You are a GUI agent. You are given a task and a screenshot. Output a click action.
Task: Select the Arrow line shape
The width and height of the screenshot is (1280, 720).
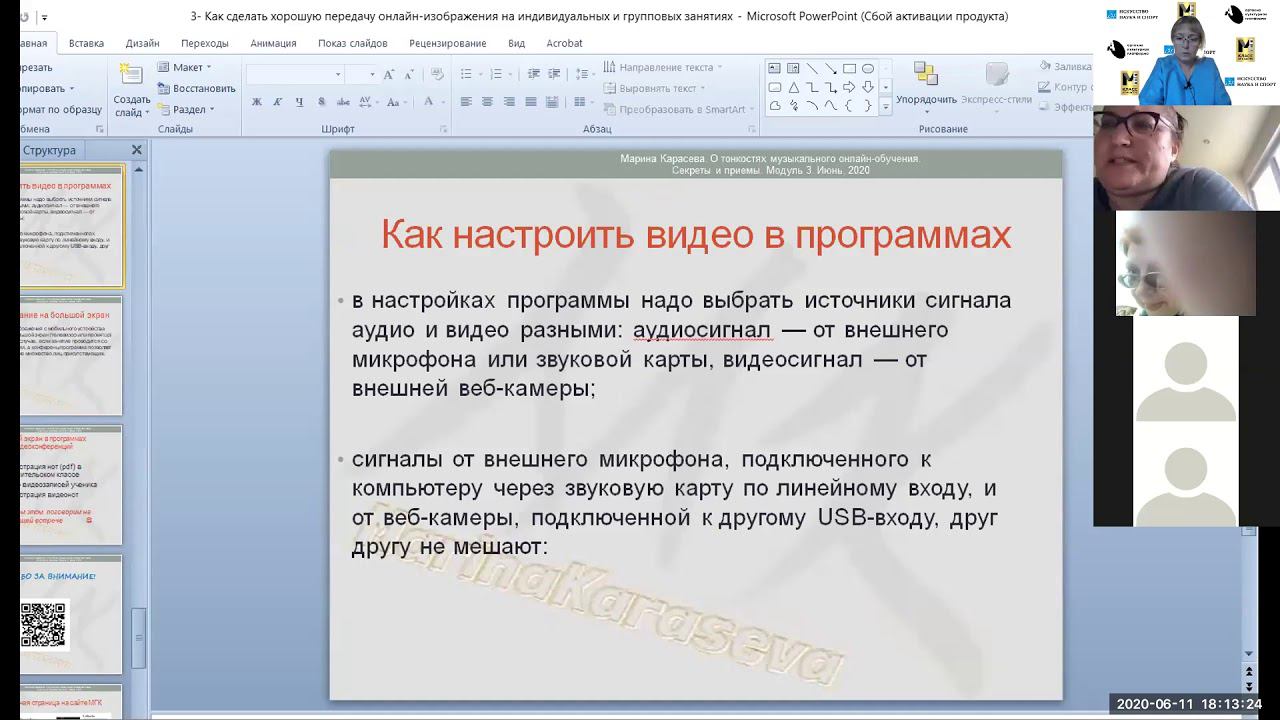point(830,68)
